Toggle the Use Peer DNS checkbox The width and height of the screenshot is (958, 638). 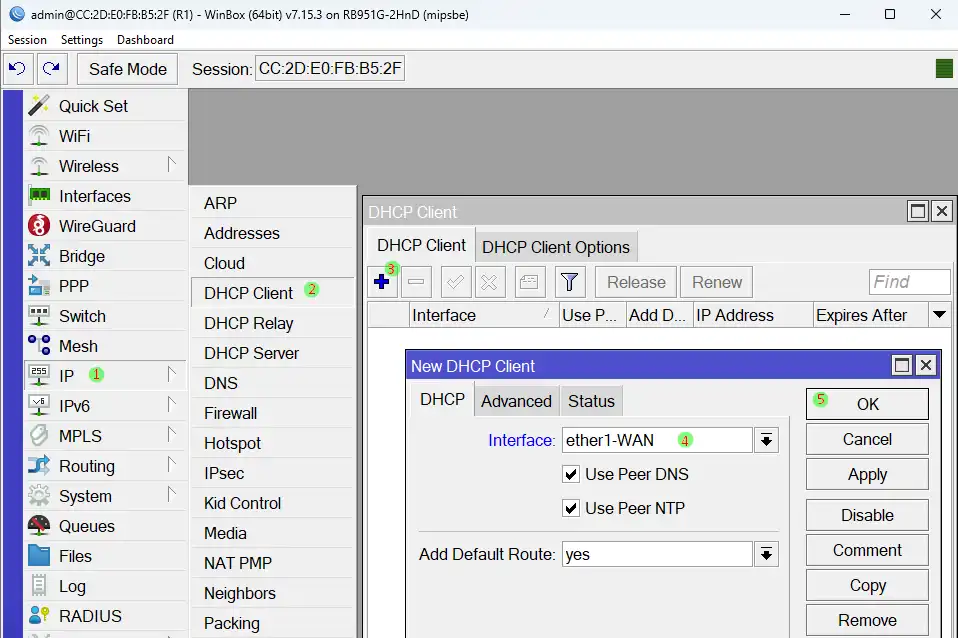pos(571,474)
